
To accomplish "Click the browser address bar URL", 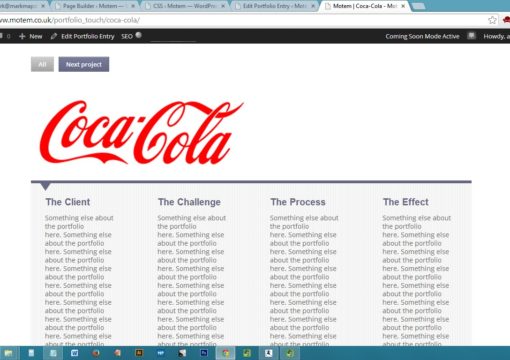I will tap(70, 20).
